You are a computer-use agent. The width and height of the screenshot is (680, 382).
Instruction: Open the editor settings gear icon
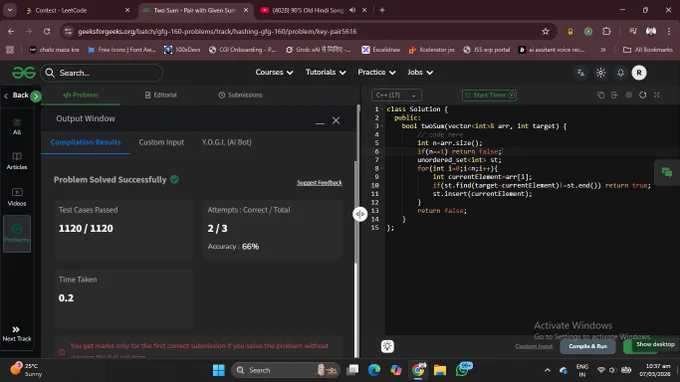629,95
